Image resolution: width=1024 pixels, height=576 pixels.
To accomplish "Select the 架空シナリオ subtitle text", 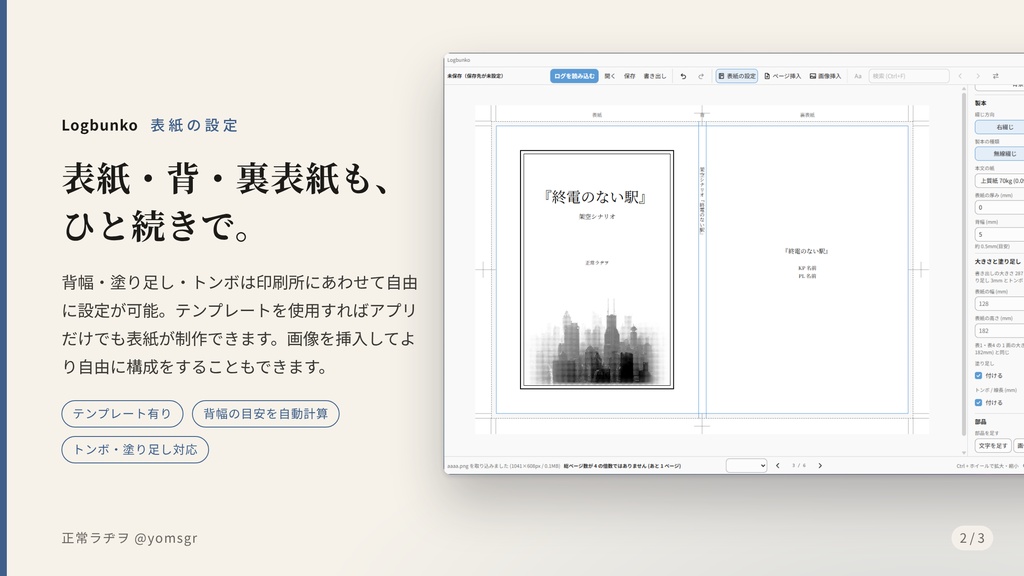I will click(x=597, y=216).
